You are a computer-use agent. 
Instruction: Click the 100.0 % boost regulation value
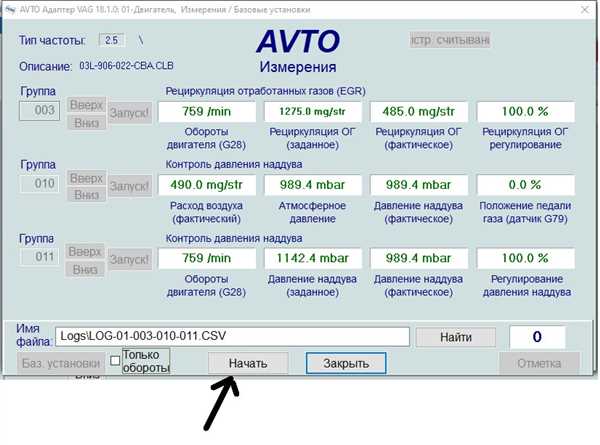pos(525,258)
